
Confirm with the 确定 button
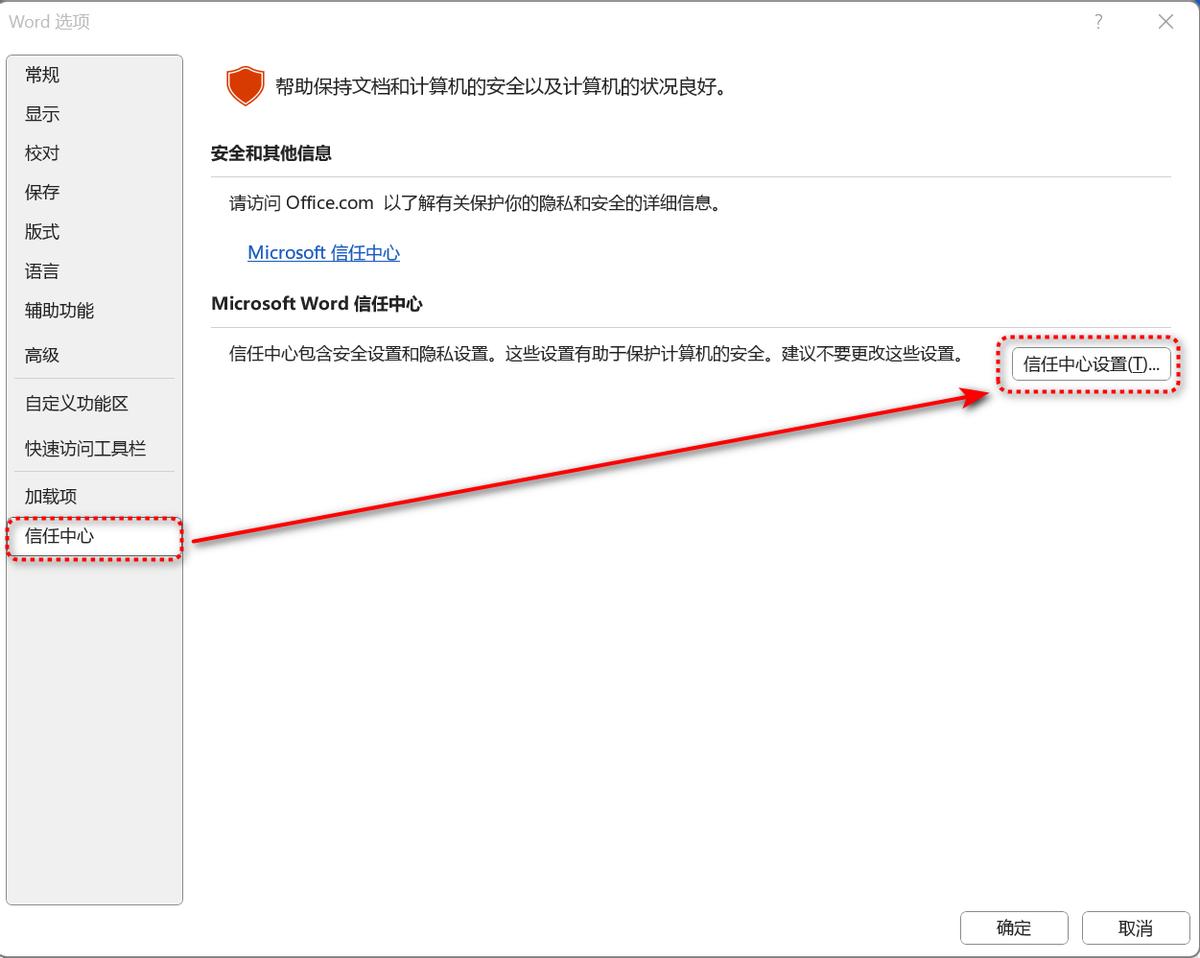[1014, 927]
